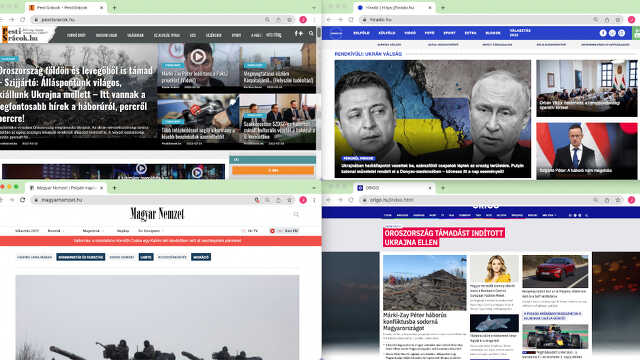Select the ORIGO browser tab
Image resolution: width=640 pixels, height=360 pixels.
click(394, 188)
